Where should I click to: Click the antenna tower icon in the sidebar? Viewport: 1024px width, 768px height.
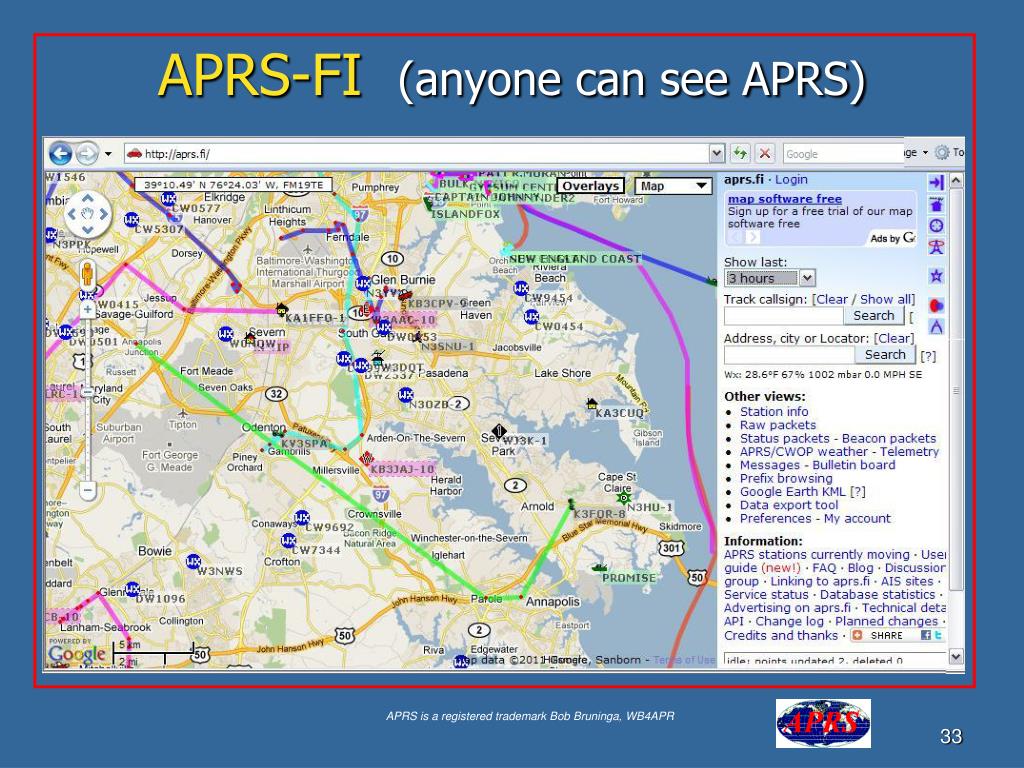[x=936, y=247]
